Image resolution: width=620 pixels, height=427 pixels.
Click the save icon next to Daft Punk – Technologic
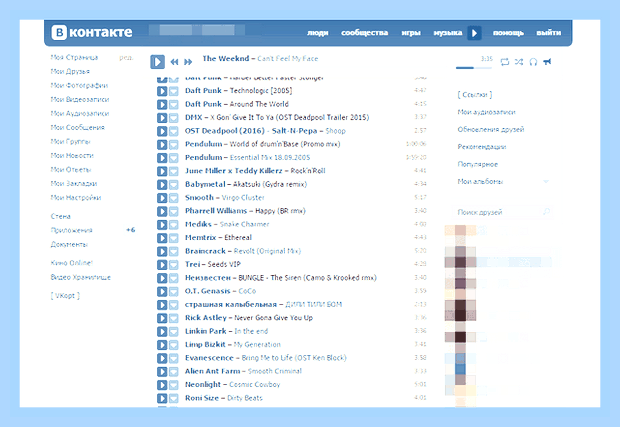click(174, 91)
